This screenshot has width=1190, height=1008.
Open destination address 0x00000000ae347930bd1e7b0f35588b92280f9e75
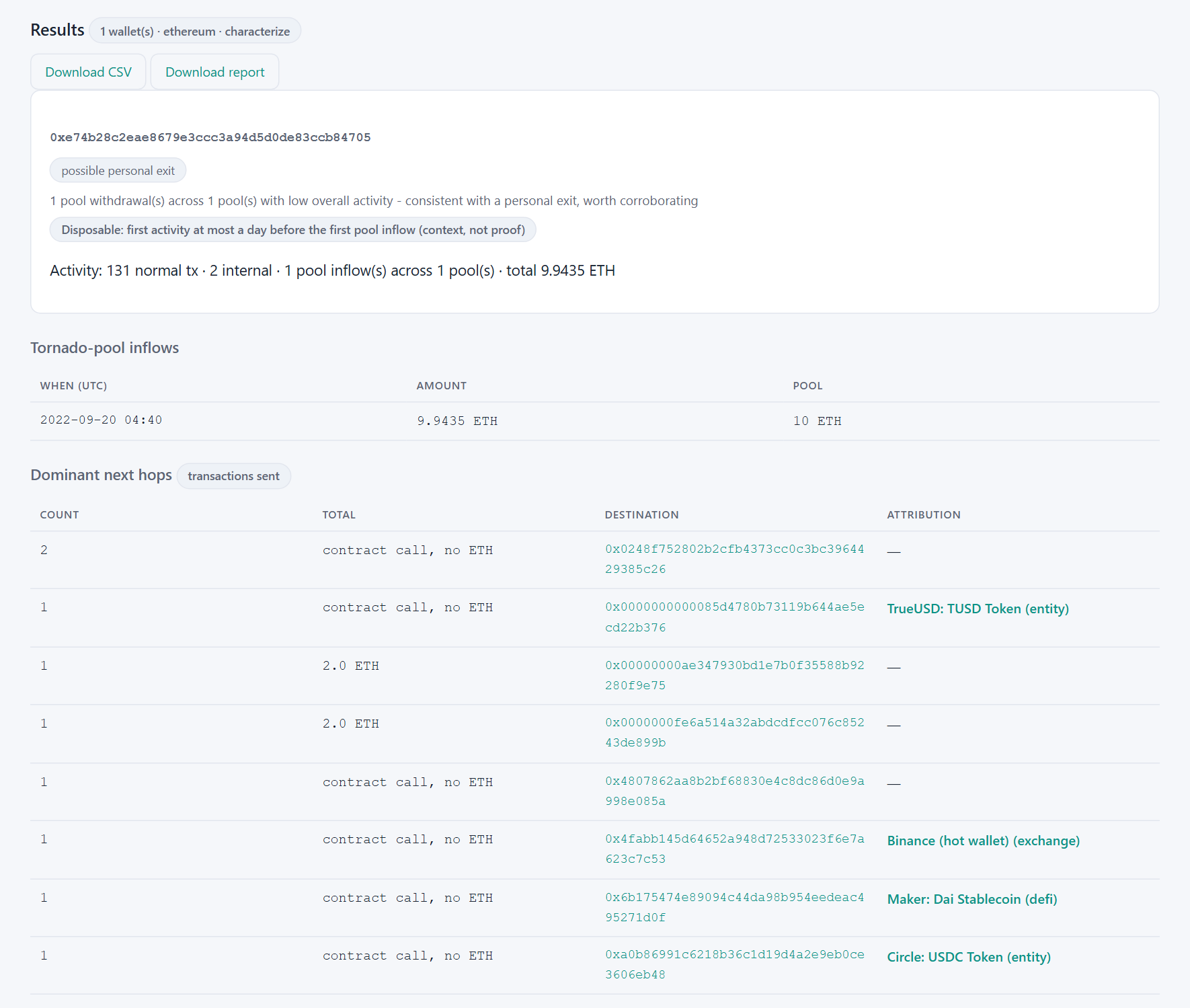tap(735, 675)
